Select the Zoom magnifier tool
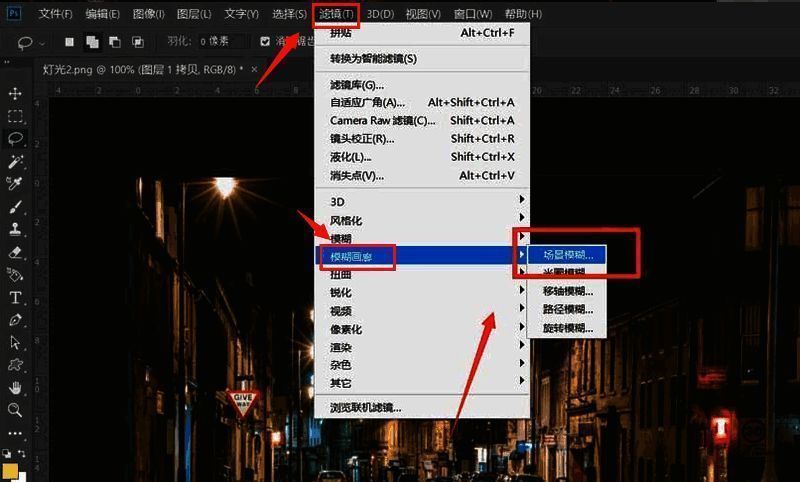 pos(15,410)
